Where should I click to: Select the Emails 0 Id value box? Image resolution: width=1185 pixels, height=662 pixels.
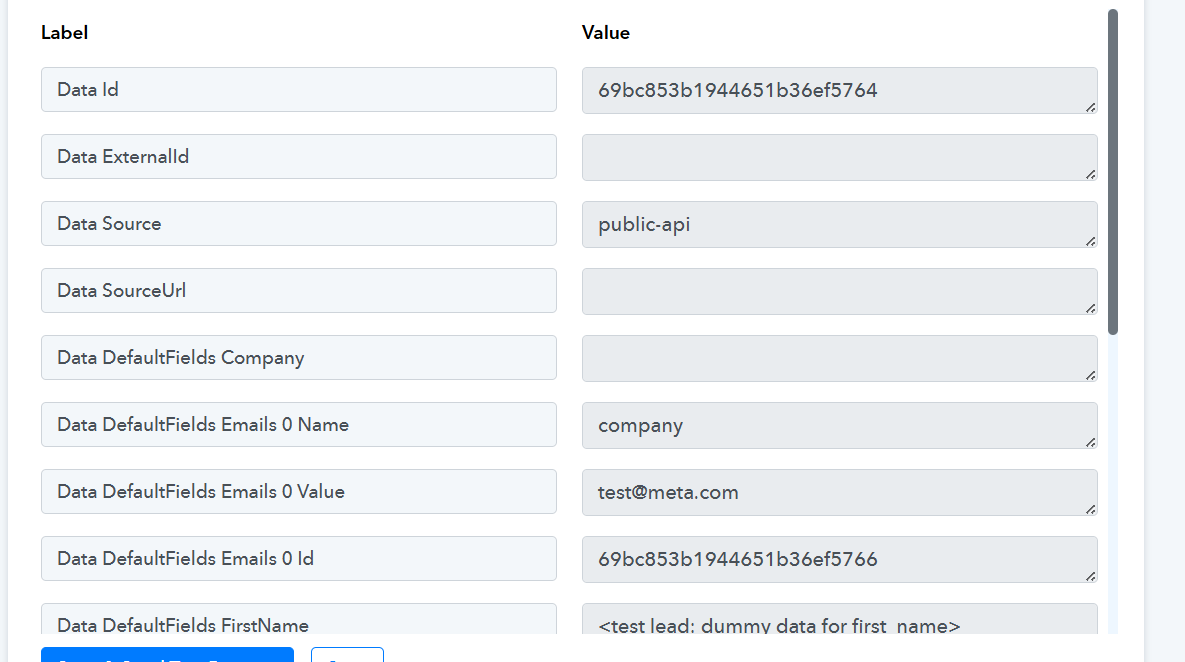[838, 560]
